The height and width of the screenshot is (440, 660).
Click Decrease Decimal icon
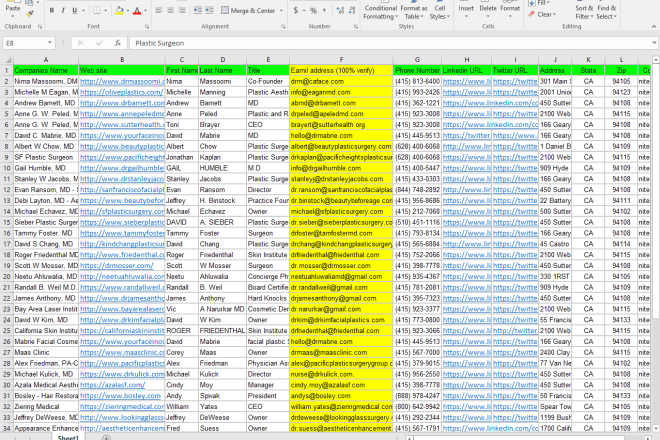tap(352, 11)
